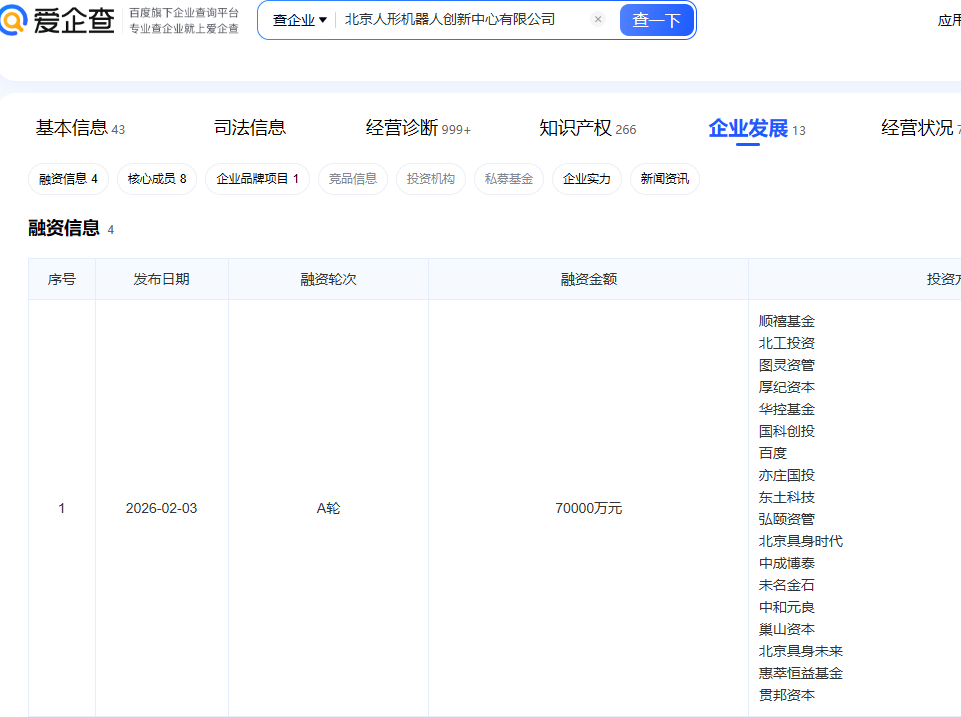The height and width of the screenshot is (717, 961).
Task: Select the 核心成员 8 sub-tab
Action: click(157, 179)
